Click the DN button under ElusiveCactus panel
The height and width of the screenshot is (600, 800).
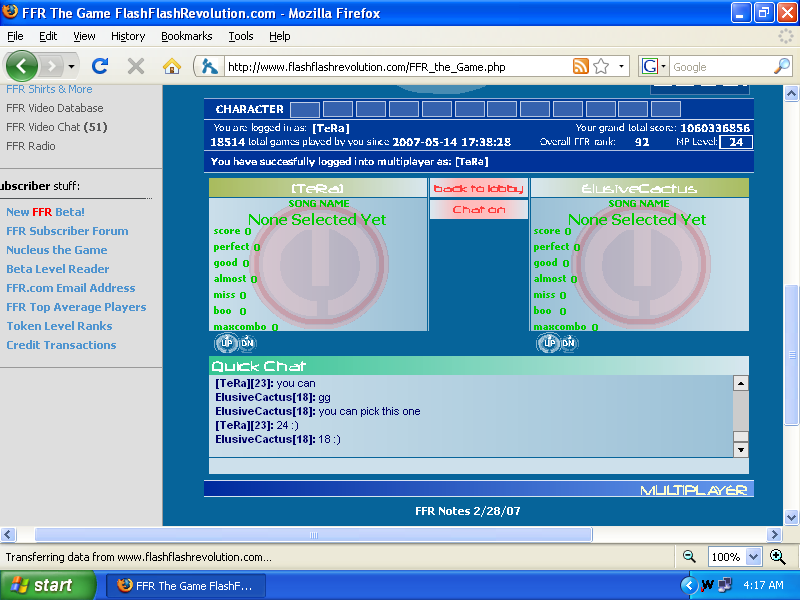[568, 343]
